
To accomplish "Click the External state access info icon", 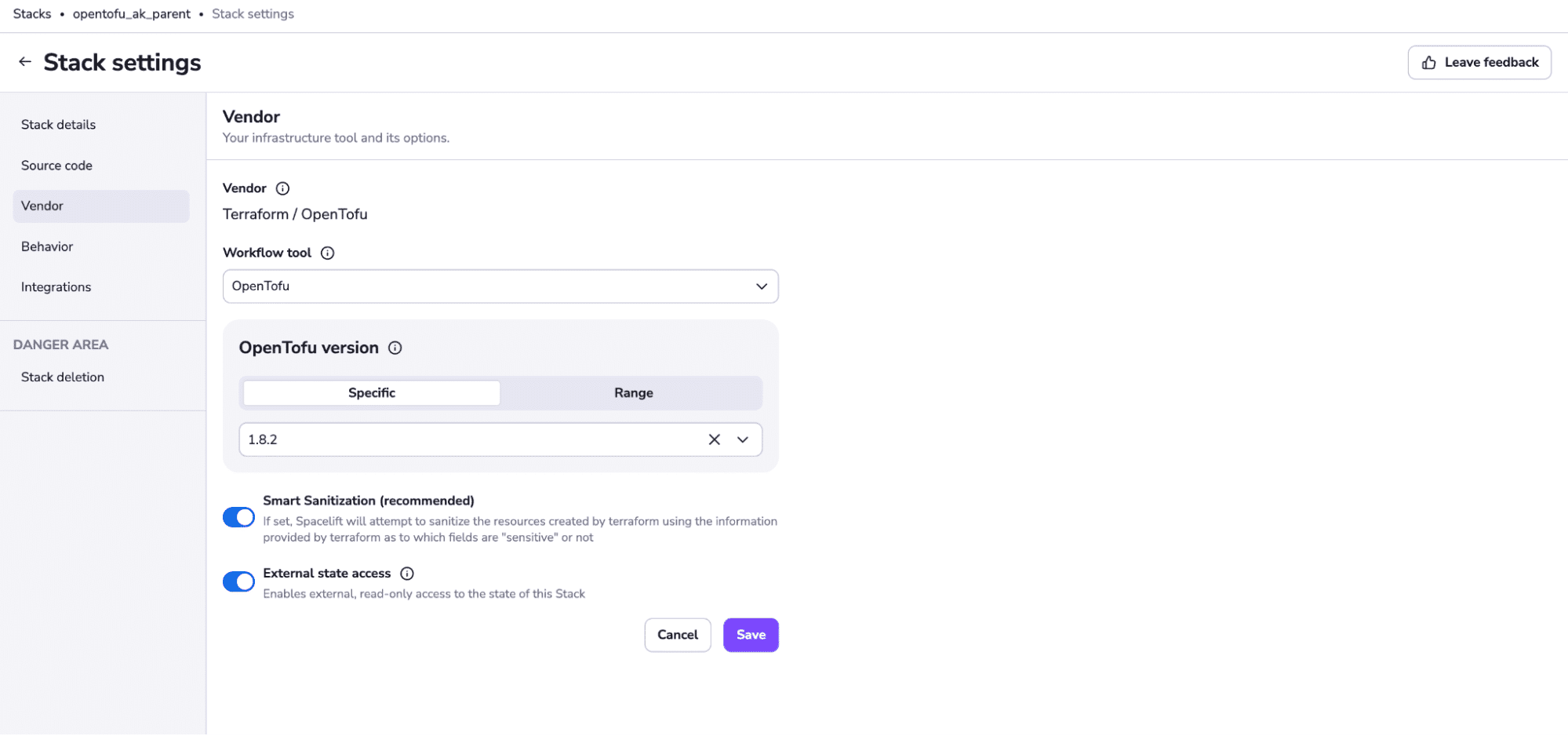I will [x=407, y=574].
